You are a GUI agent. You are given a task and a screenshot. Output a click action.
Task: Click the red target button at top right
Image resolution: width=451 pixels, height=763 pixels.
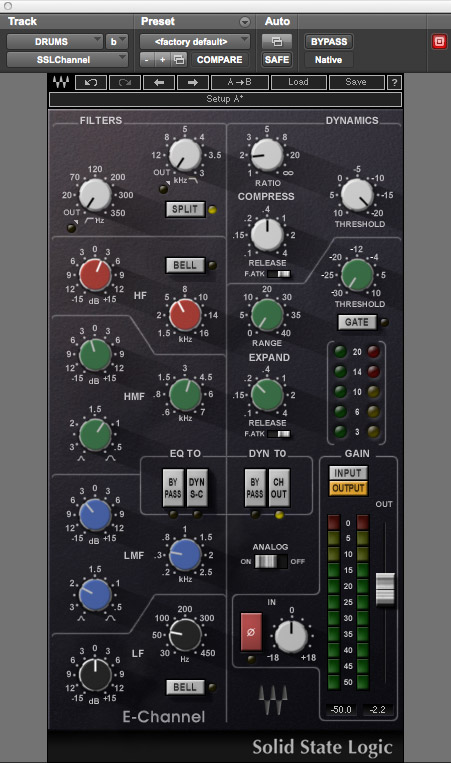(439, 42)
